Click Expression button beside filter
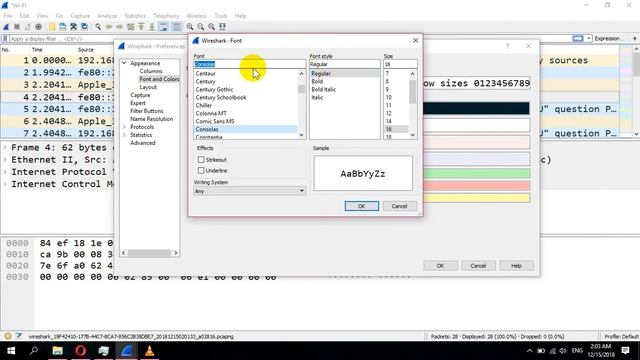 [609, 38]
